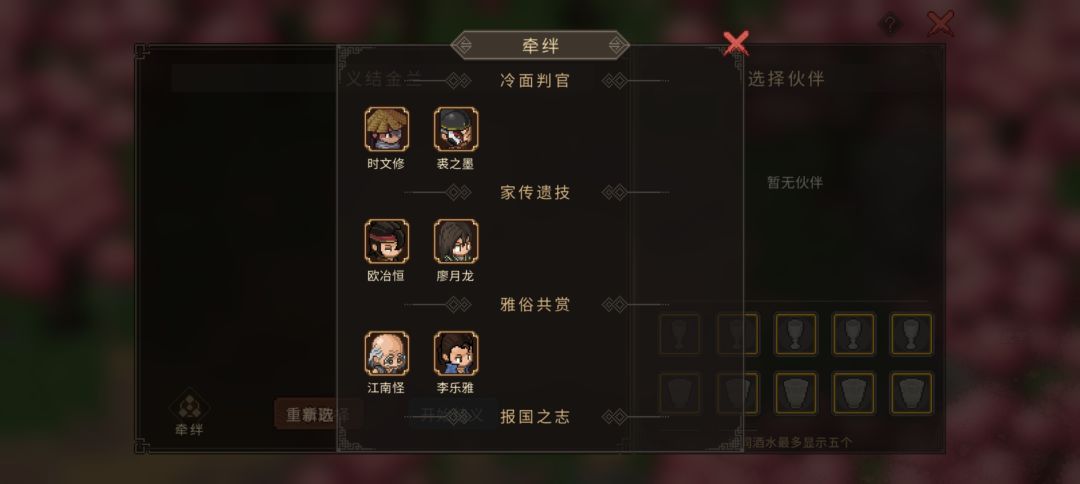The image size is (1080, 484).
Task: Select the bottom-right cup wine slot
Action: (x=912, y=393)
